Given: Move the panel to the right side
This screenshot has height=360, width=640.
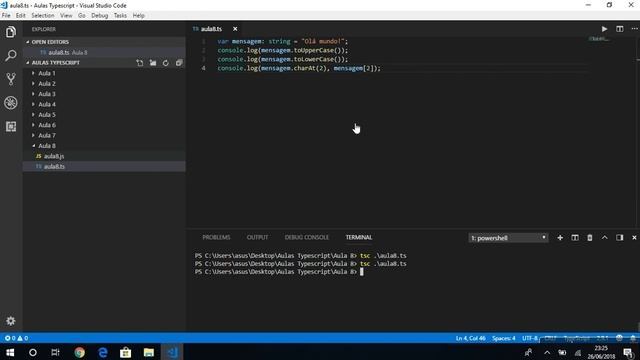Looking at the screenshot, I should [x=620, y=238].
